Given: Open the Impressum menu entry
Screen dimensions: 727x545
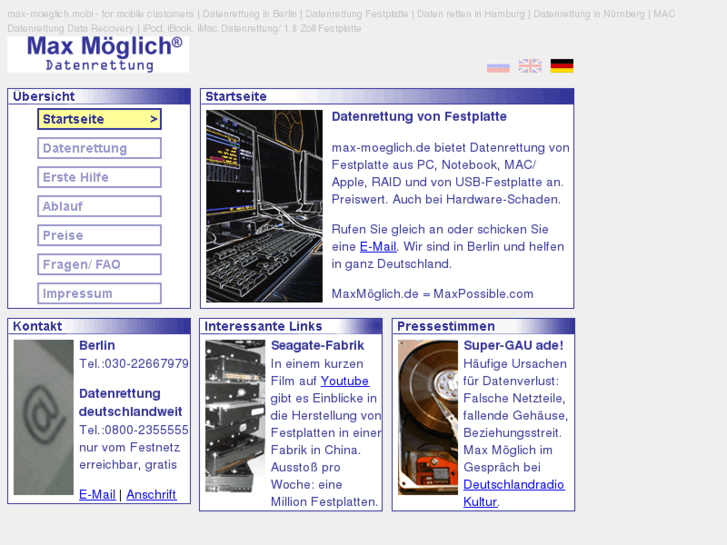Looking at the screenshot, I should point(99,294).
